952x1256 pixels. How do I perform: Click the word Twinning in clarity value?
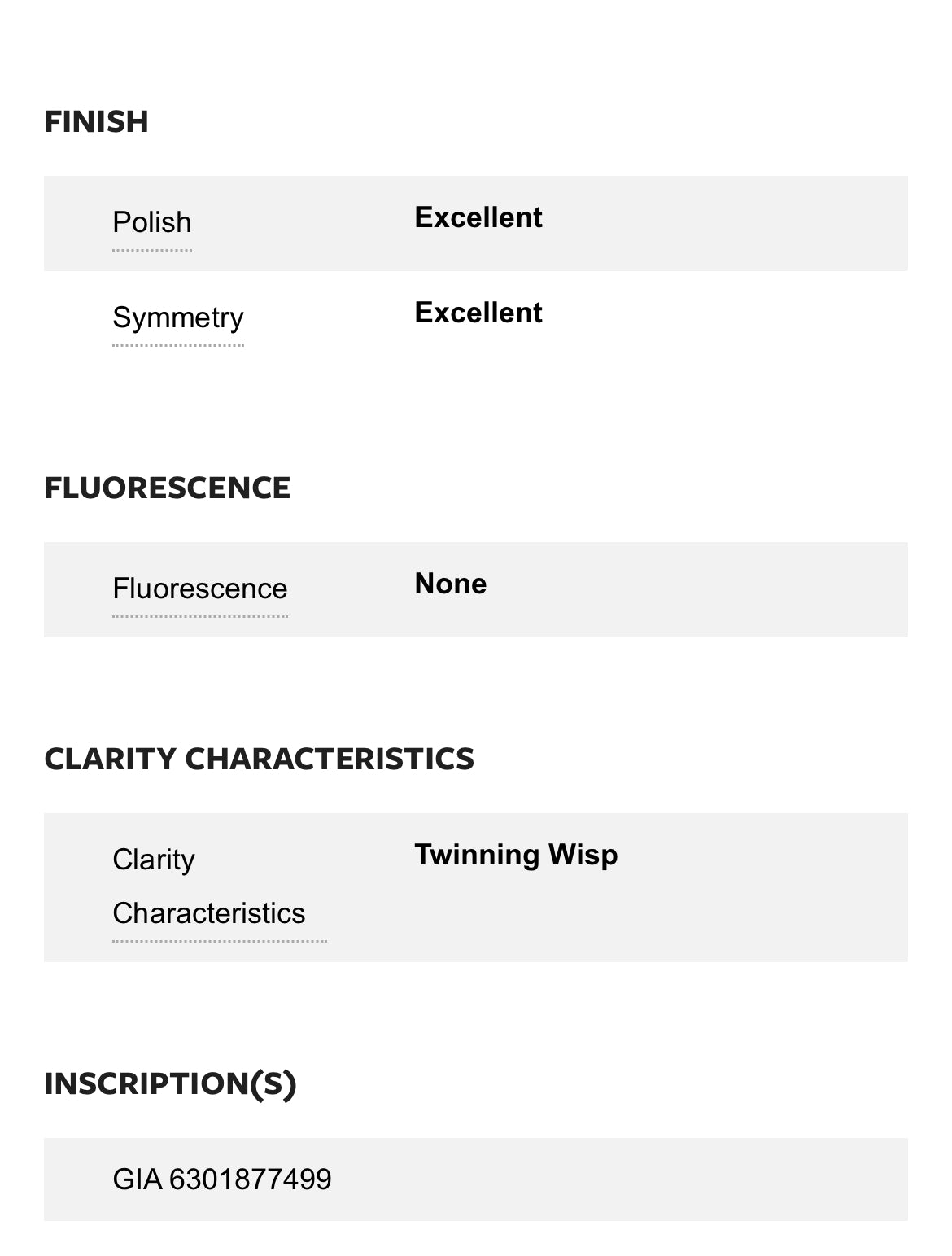(x=477, y=855)
